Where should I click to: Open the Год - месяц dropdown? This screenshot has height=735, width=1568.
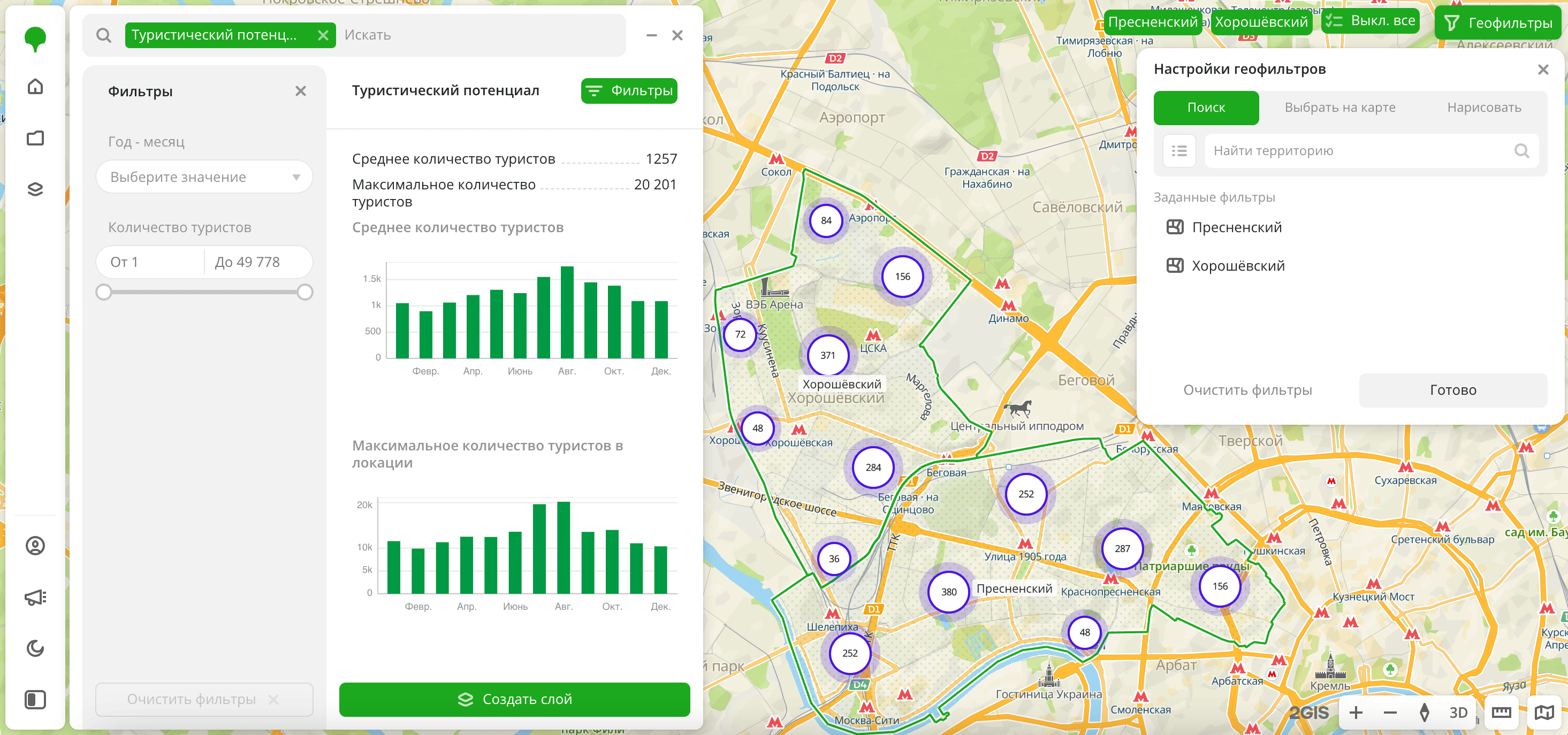tap(204, 177)
